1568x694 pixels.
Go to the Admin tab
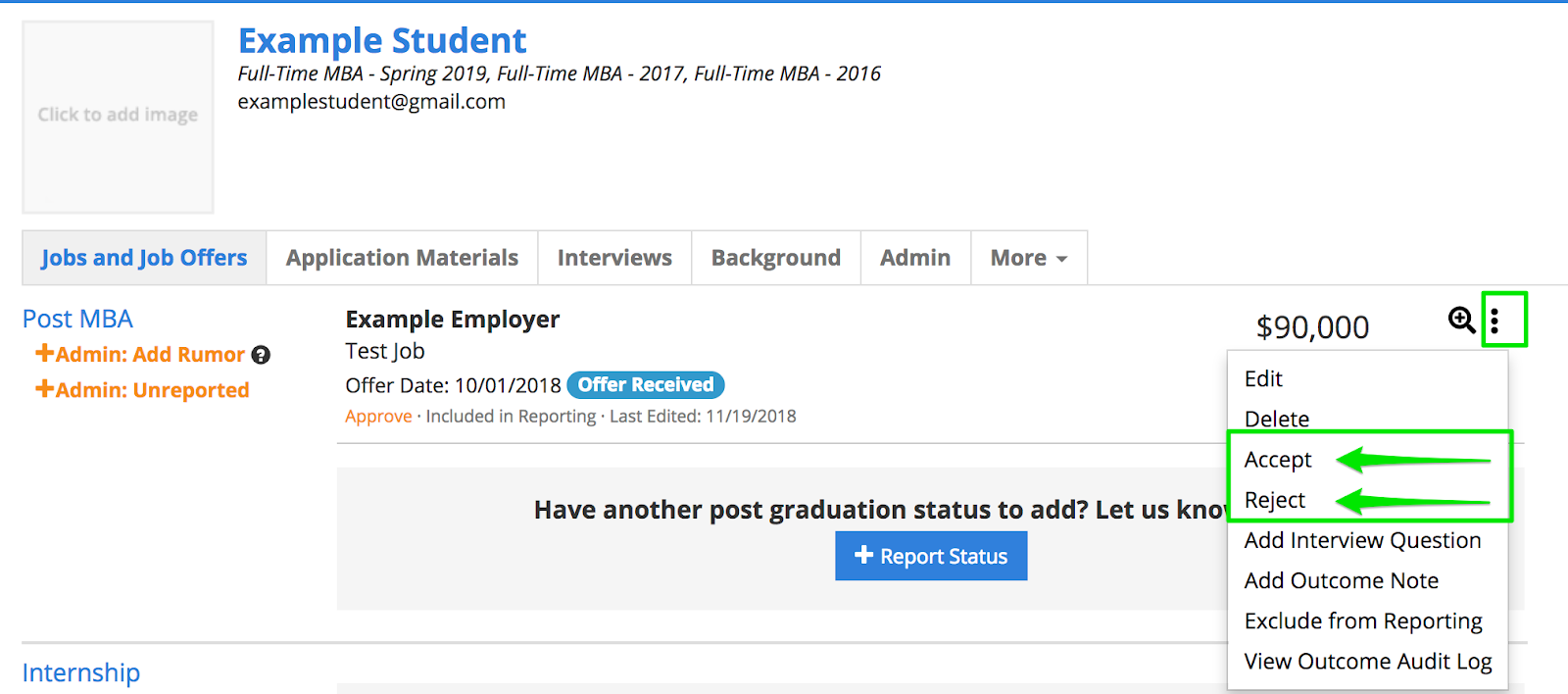(x=914, y=258)
